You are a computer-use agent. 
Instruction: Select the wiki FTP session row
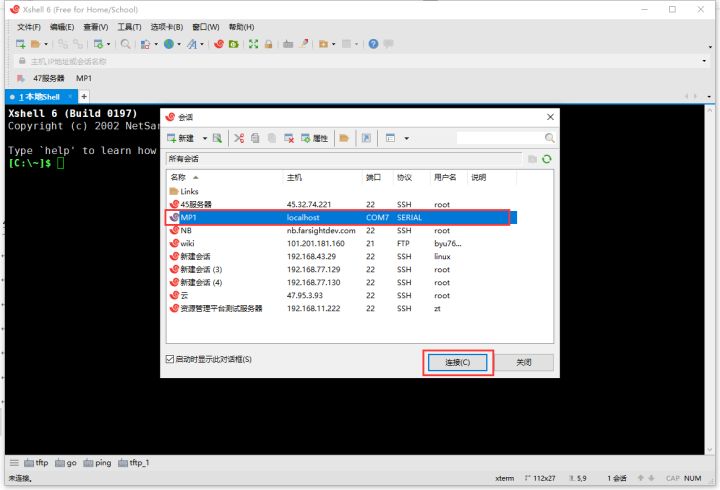(x=343, y=243)
